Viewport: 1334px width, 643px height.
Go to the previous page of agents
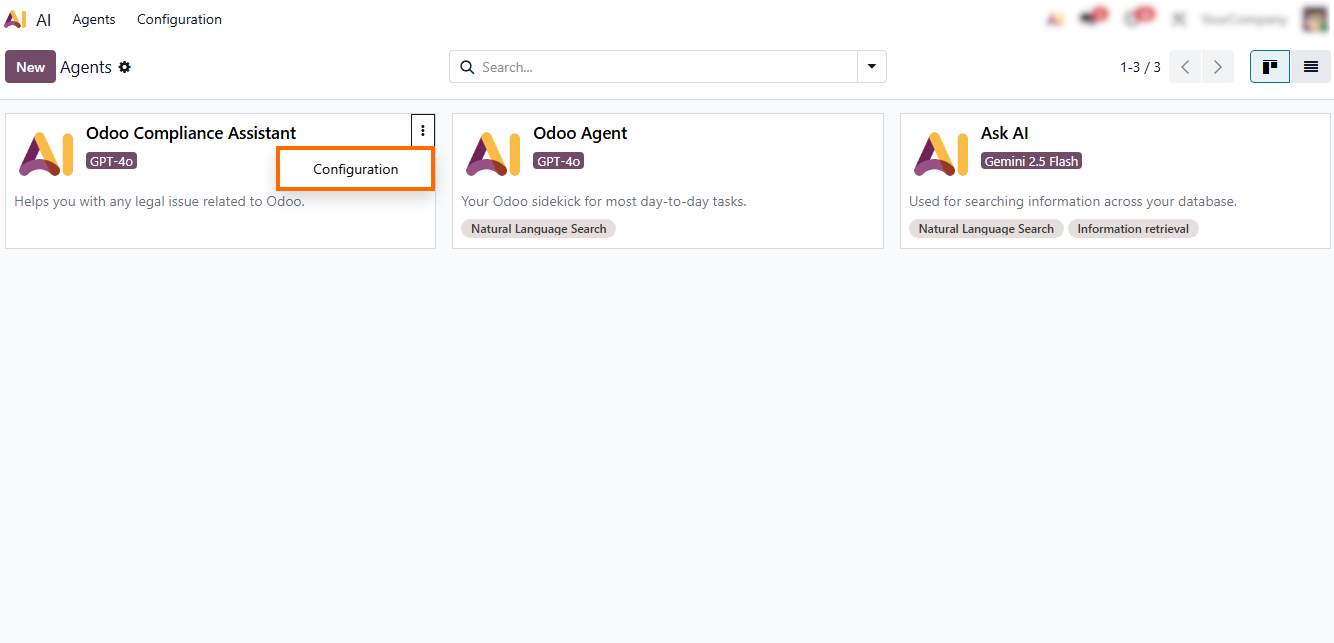[x=1185, y=67]
